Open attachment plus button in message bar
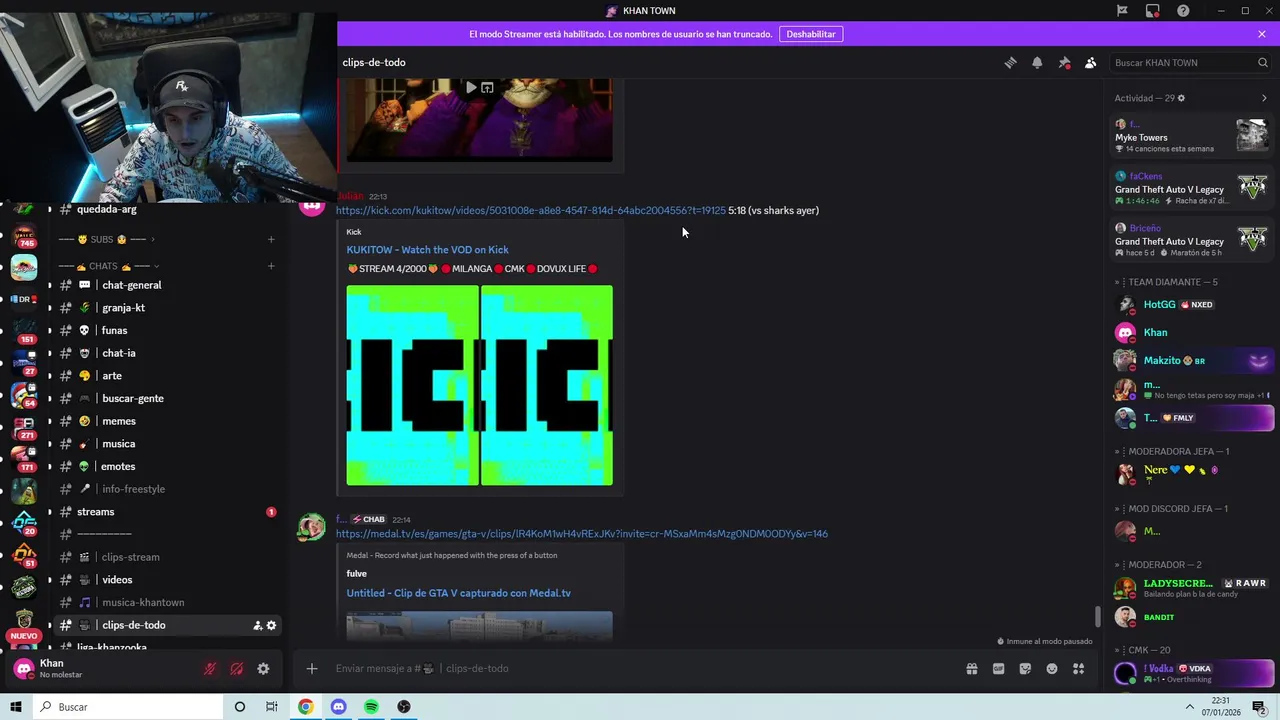This screenshot has width=1280, height=720. coord(312,668)
